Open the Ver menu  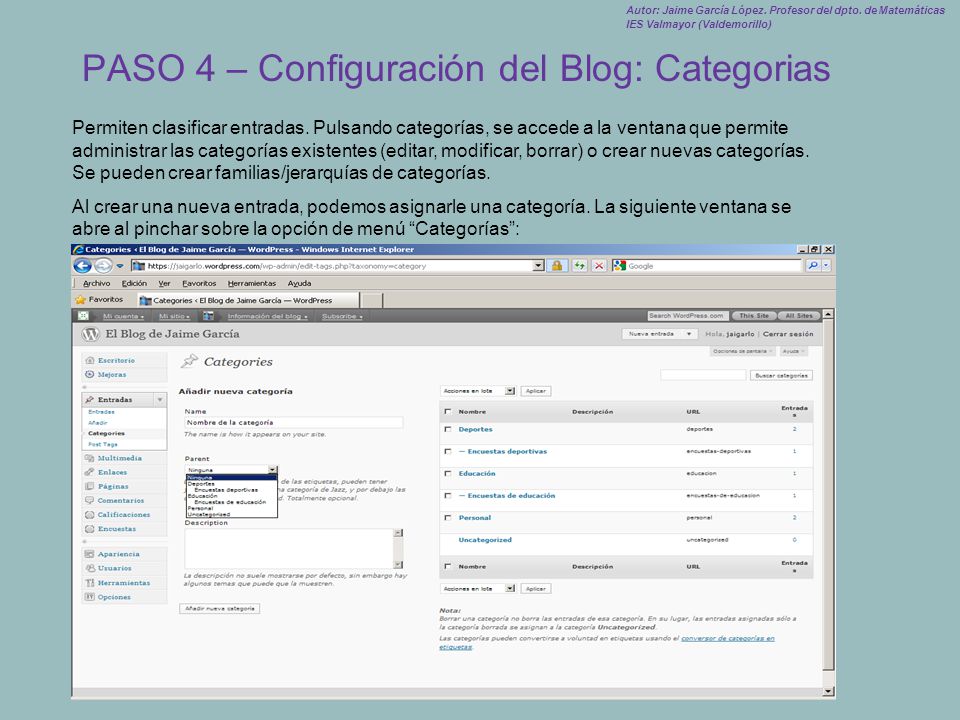(x=164, y=283)
